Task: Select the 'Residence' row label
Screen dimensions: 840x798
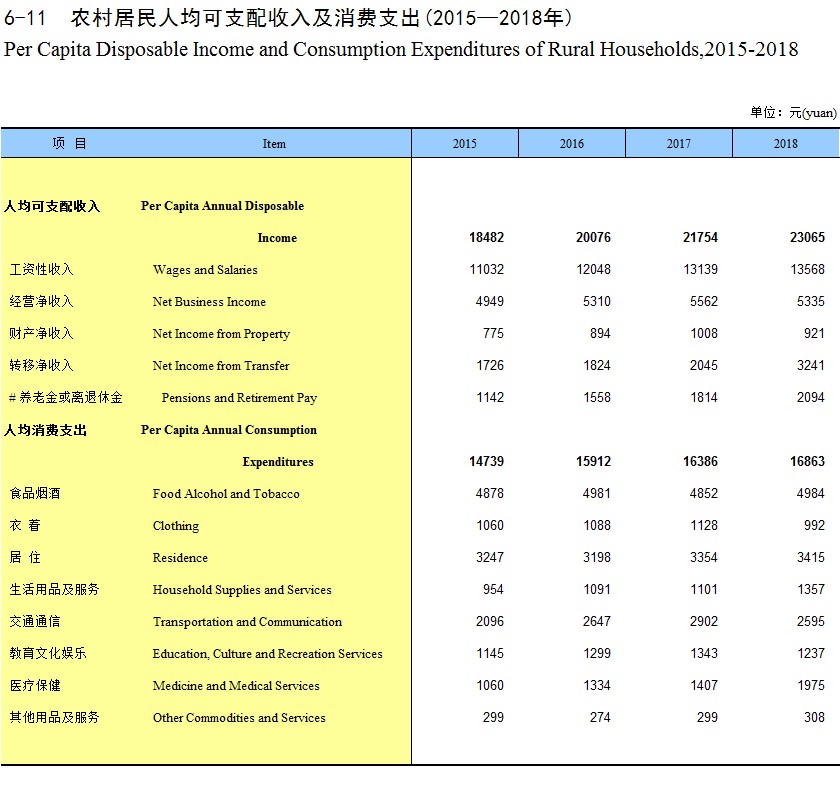Action: (180, 558)
